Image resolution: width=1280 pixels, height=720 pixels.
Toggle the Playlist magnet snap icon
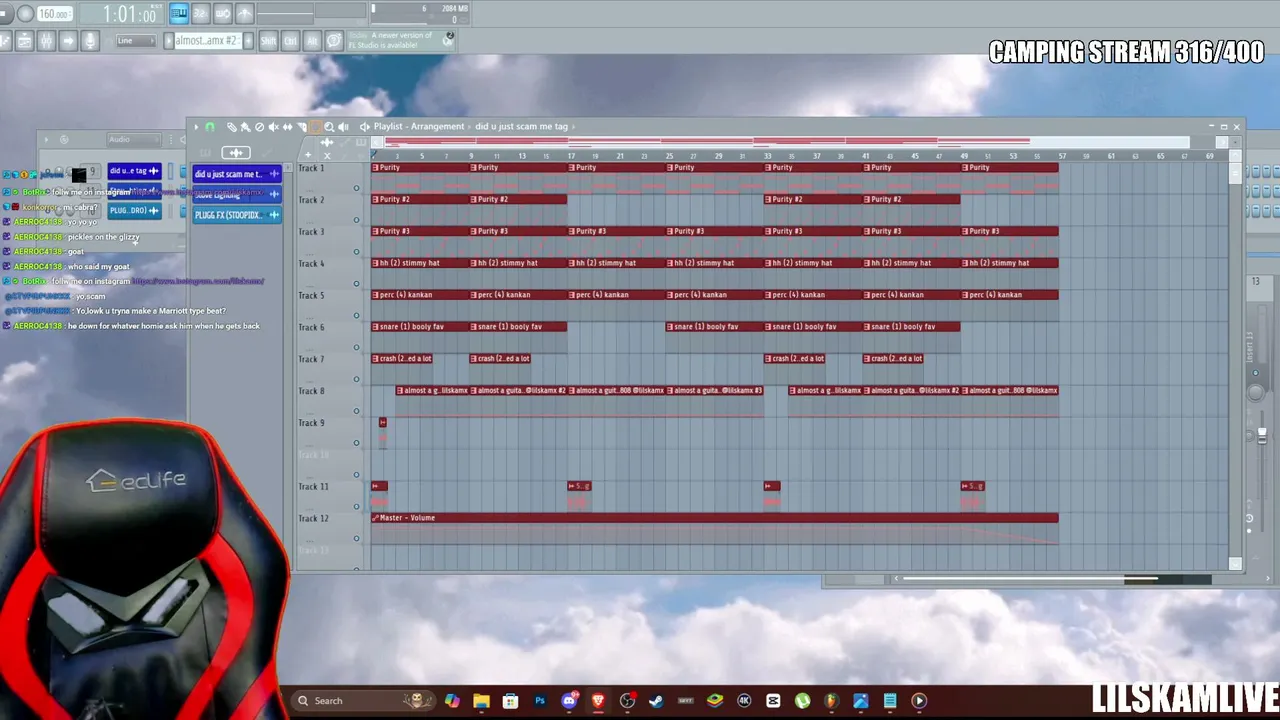210,127
